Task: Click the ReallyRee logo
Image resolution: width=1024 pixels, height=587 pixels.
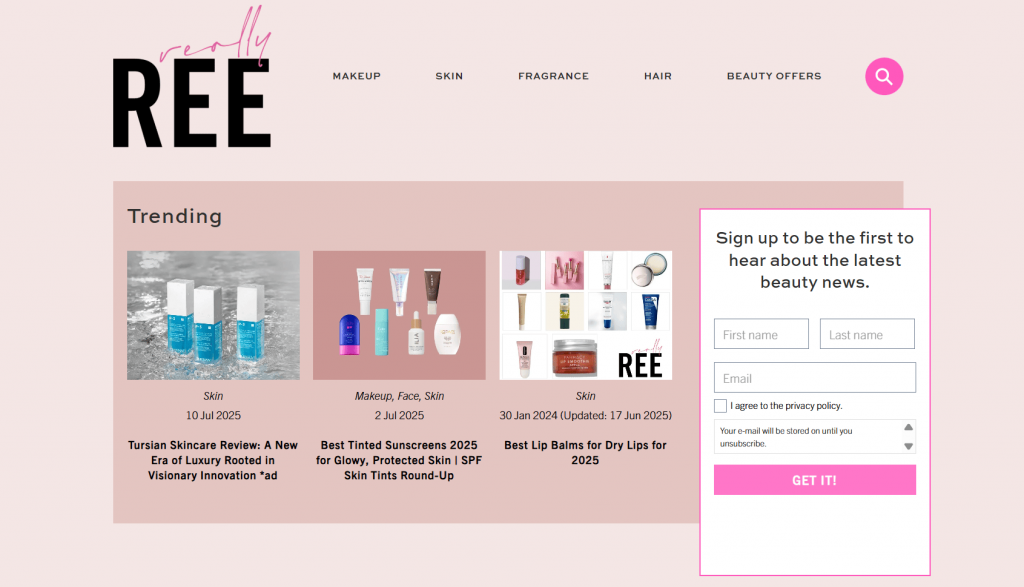Action: pyautogui.click(x=192, y=90)
